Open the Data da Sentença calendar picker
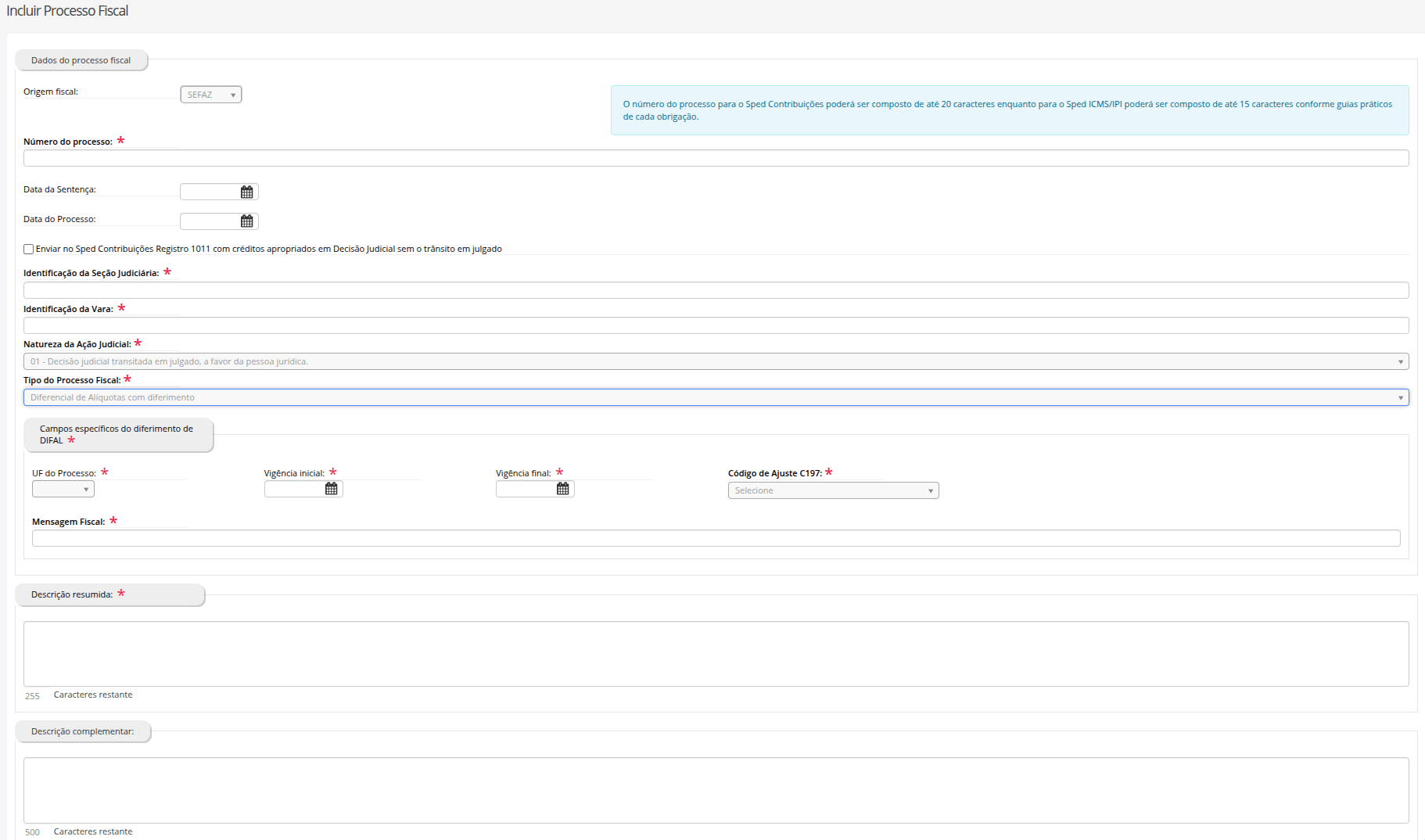The height and width of the screenshot is (840, 1425). [247, 192]
